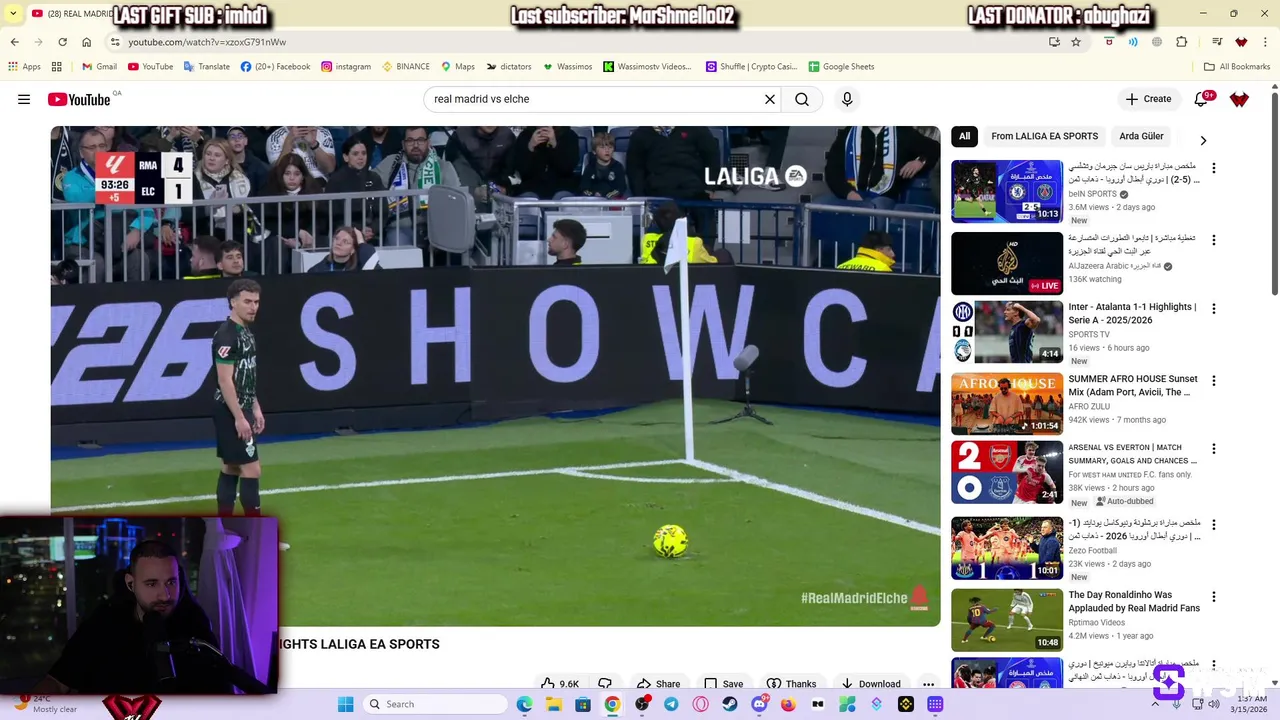
Task: Like the video with 9.6K thumbs up
Action: pos(560,684)
